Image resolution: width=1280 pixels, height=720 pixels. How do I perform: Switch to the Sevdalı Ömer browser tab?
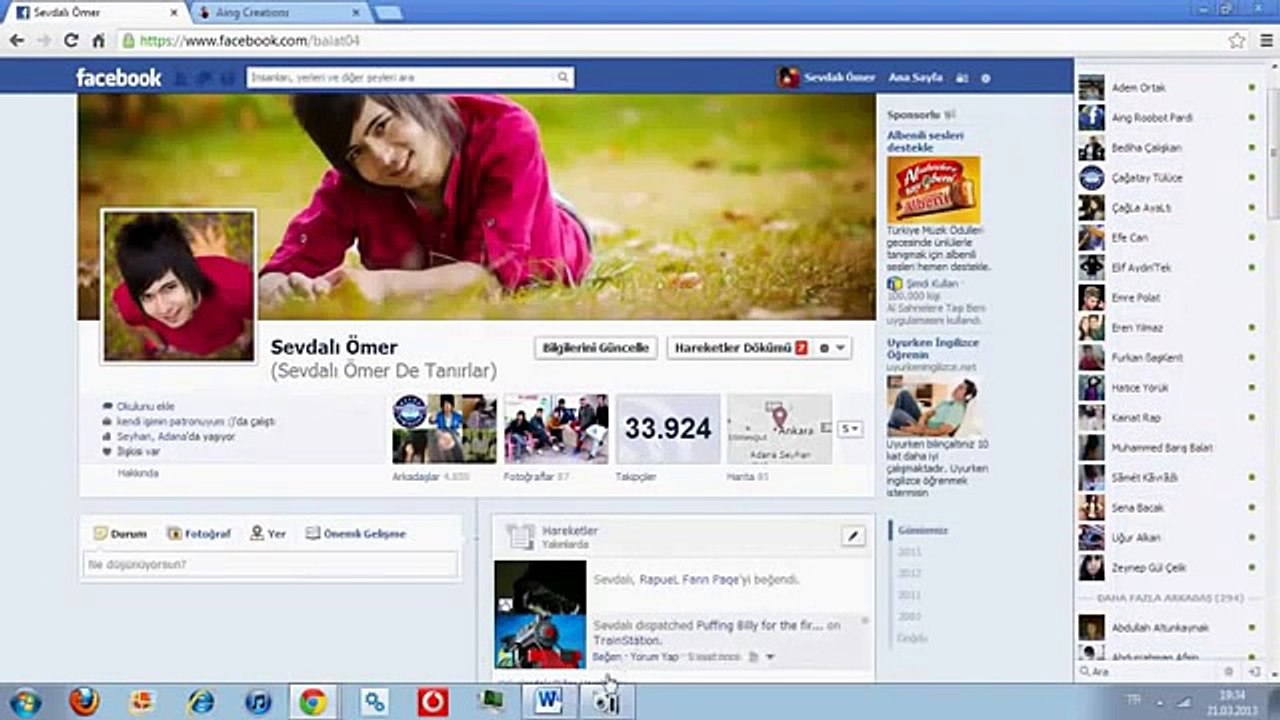coord(95,12)
